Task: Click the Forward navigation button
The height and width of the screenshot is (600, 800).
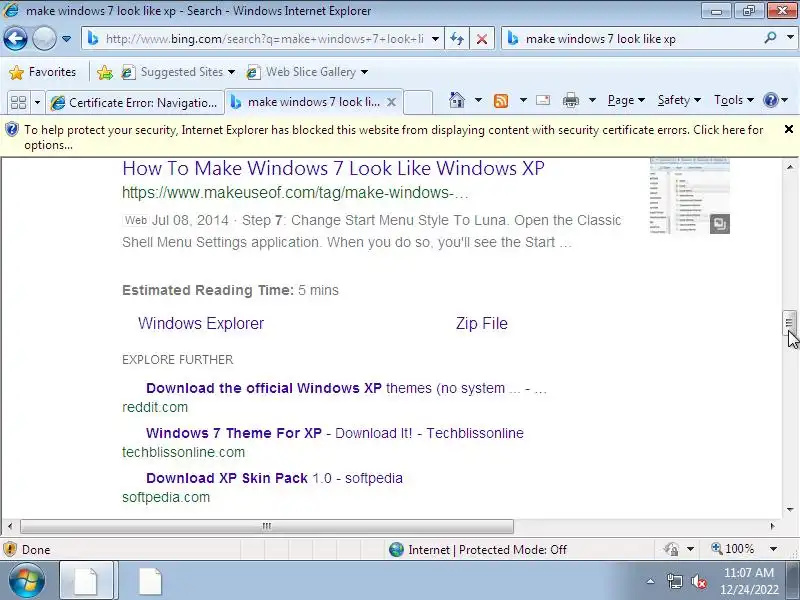Action: click(x=44, y=39)
